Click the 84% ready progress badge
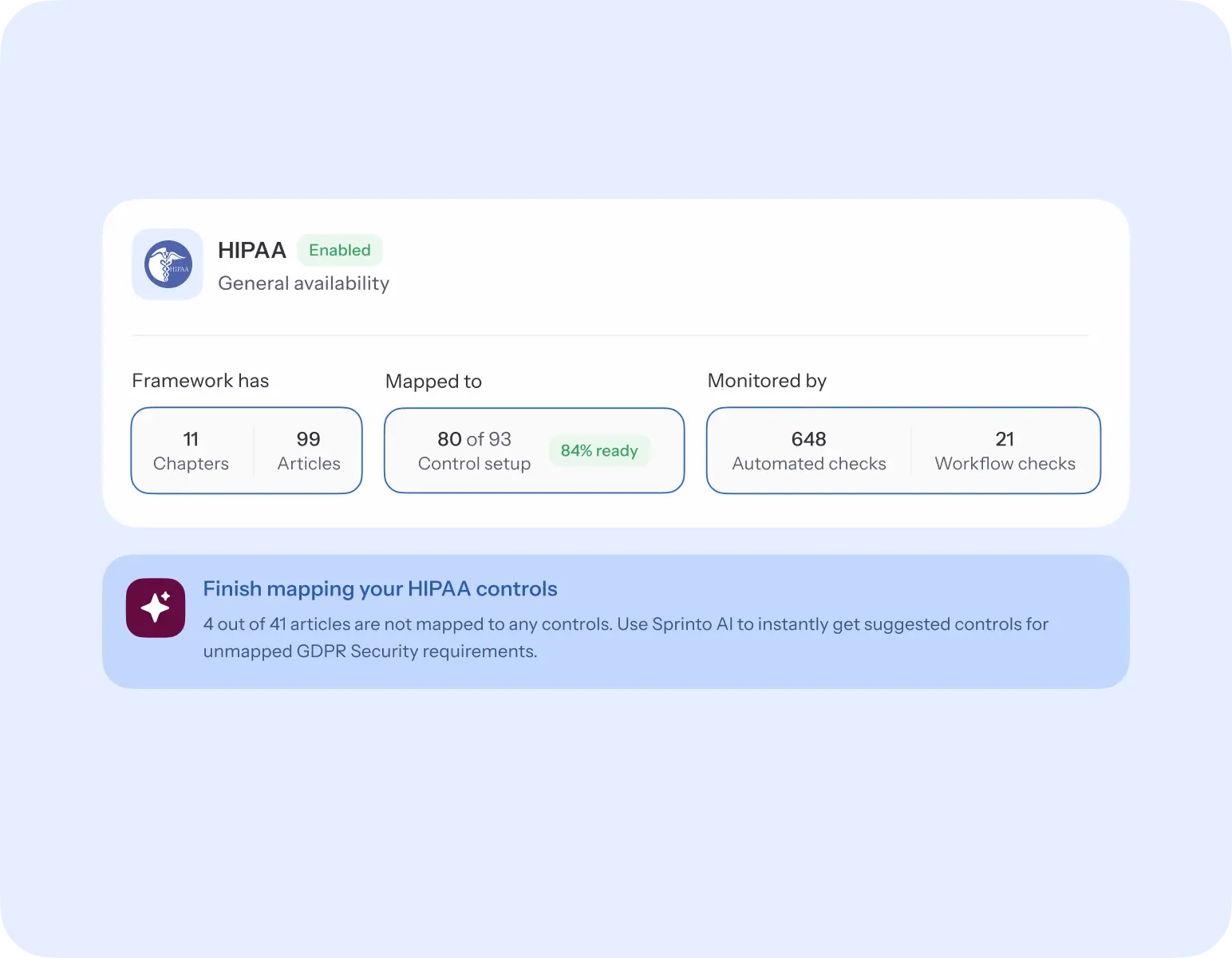The width and height of the screenshot is (1232, 958). pyautogui.click(x=599, y=450)
